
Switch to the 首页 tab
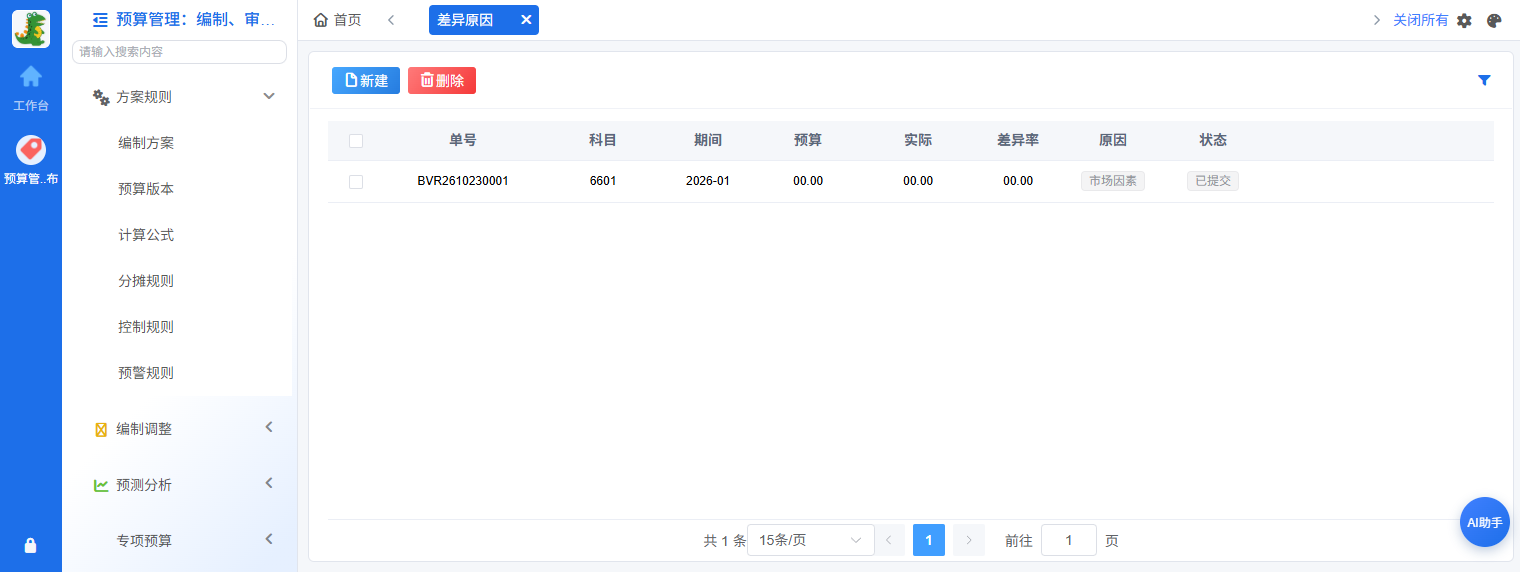[338, 20]
